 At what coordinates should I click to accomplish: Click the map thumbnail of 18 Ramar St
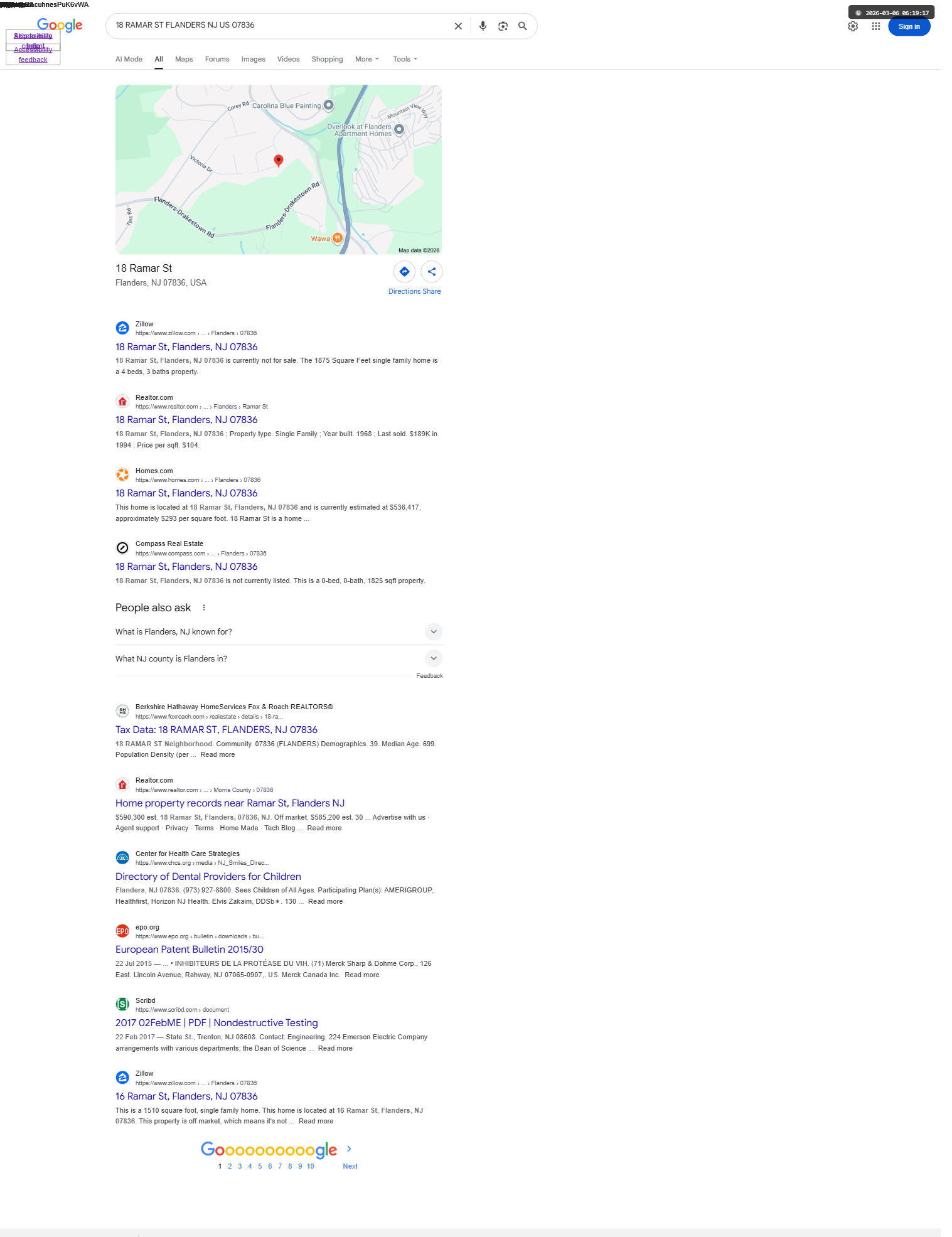(x=279, y=169)
